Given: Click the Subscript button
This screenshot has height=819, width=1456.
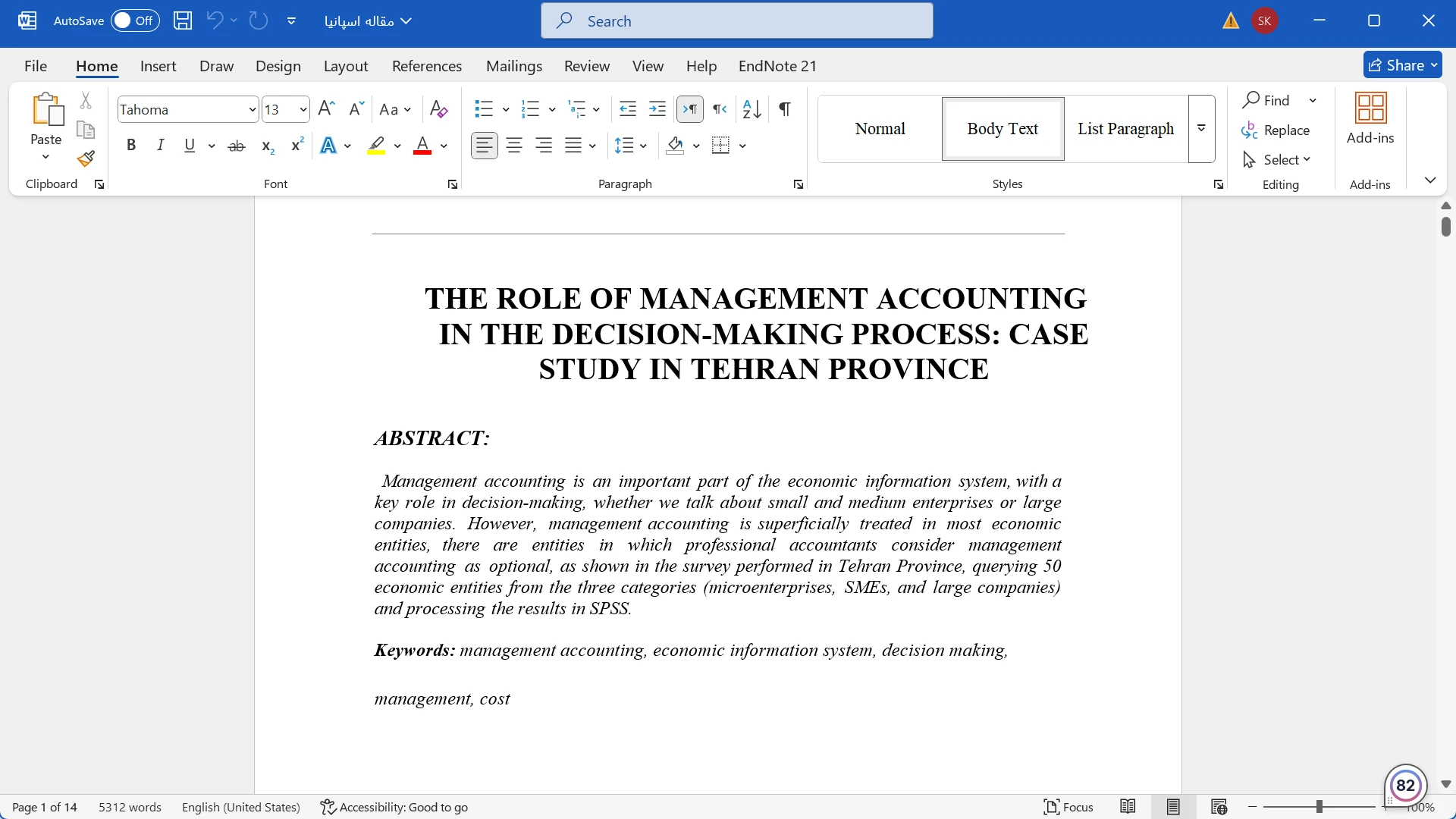Looking at the screenshot, I should click(267, 146).
